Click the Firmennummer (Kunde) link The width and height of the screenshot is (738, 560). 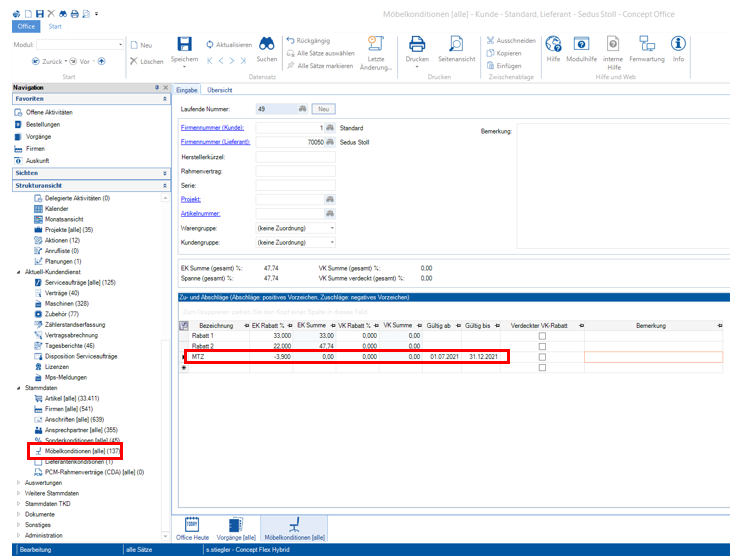(x=214, y=129)
